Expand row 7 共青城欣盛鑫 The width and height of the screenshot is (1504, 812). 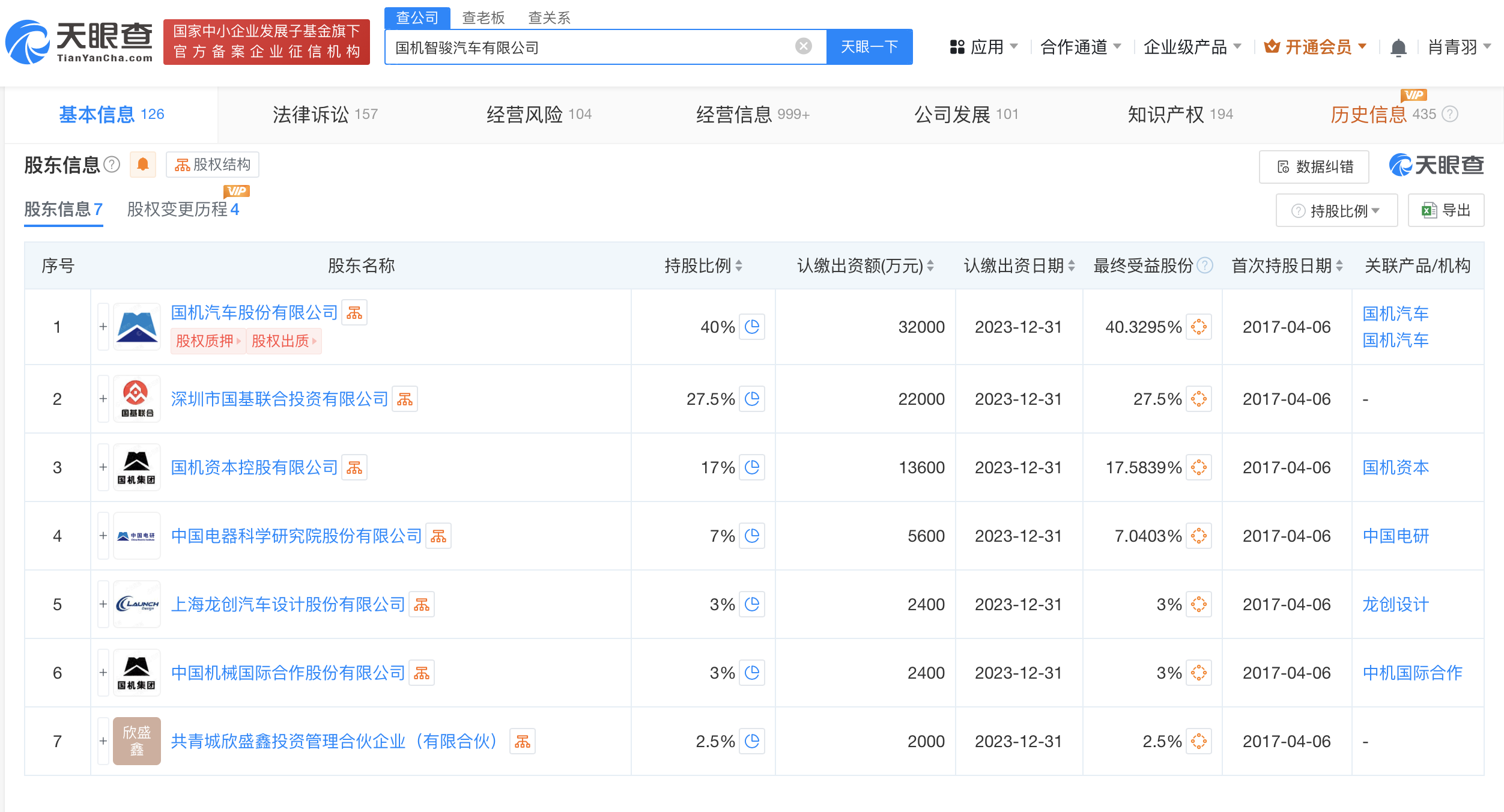point(103,741)
